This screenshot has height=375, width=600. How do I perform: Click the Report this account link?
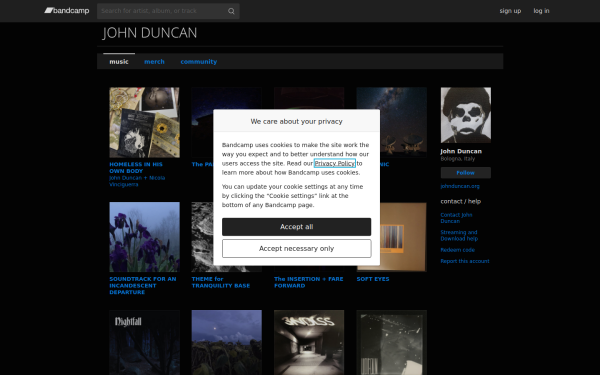465,261
